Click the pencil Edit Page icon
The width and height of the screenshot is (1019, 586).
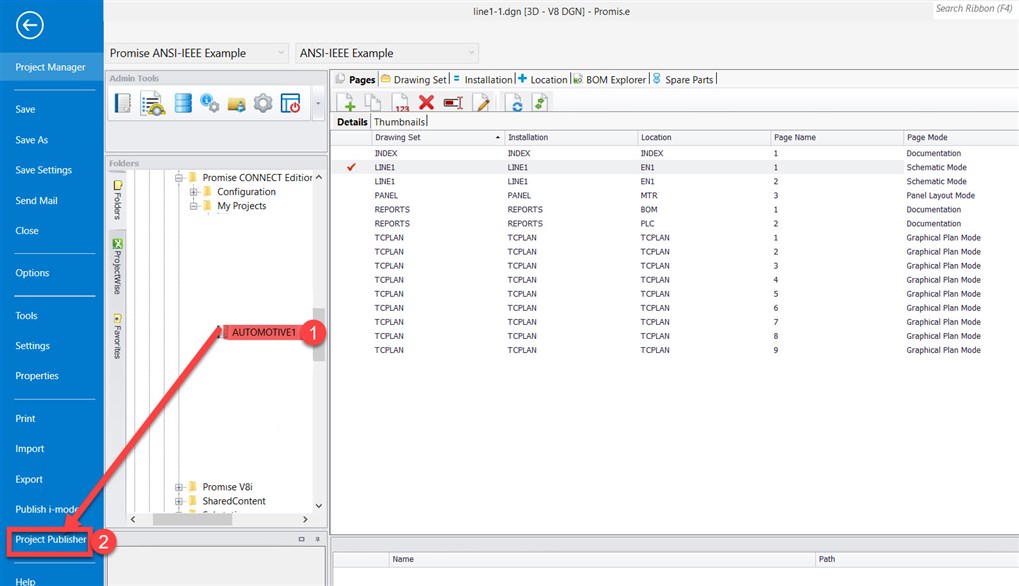[482, 103]
